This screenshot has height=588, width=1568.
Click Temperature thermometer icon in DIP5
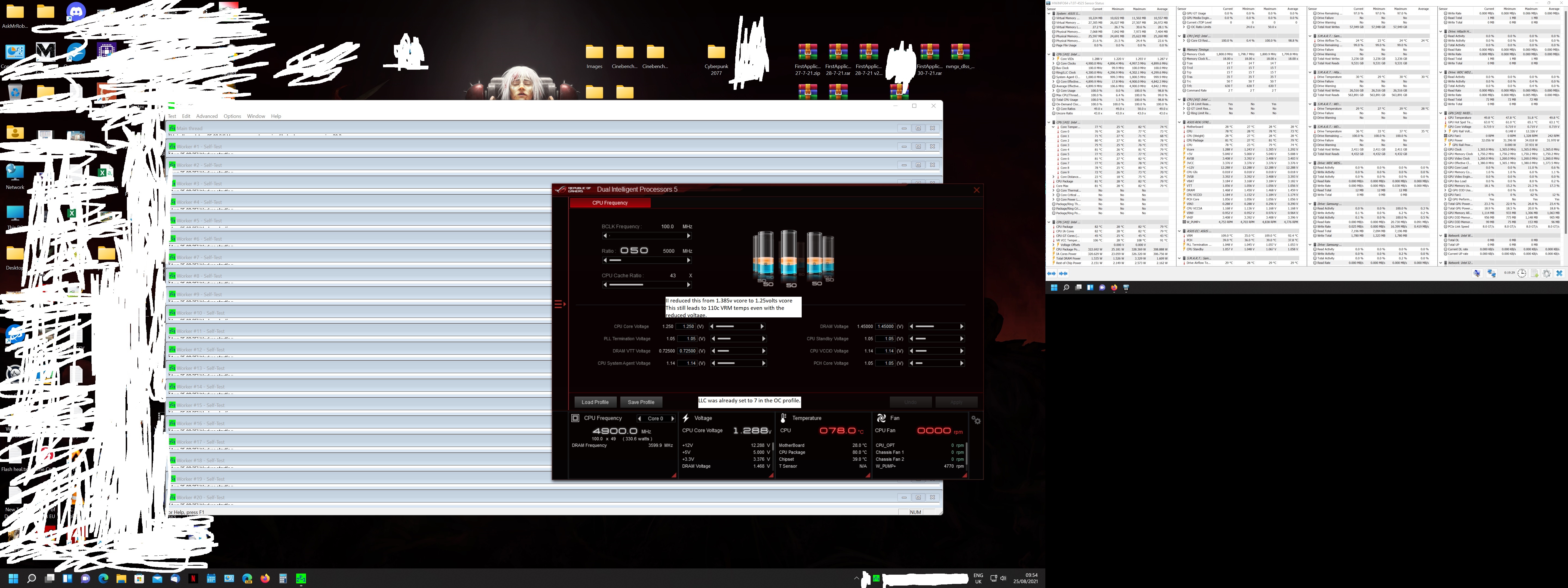783,418
